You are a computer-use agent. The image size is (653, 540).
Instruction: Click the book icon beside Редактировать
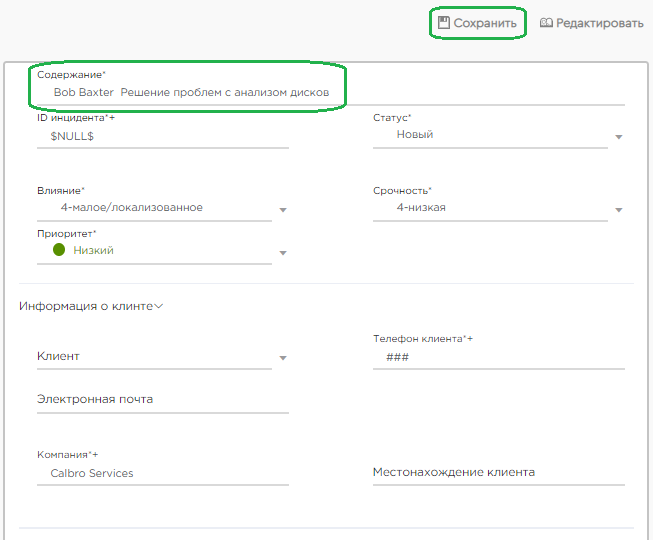pos(546,23)
